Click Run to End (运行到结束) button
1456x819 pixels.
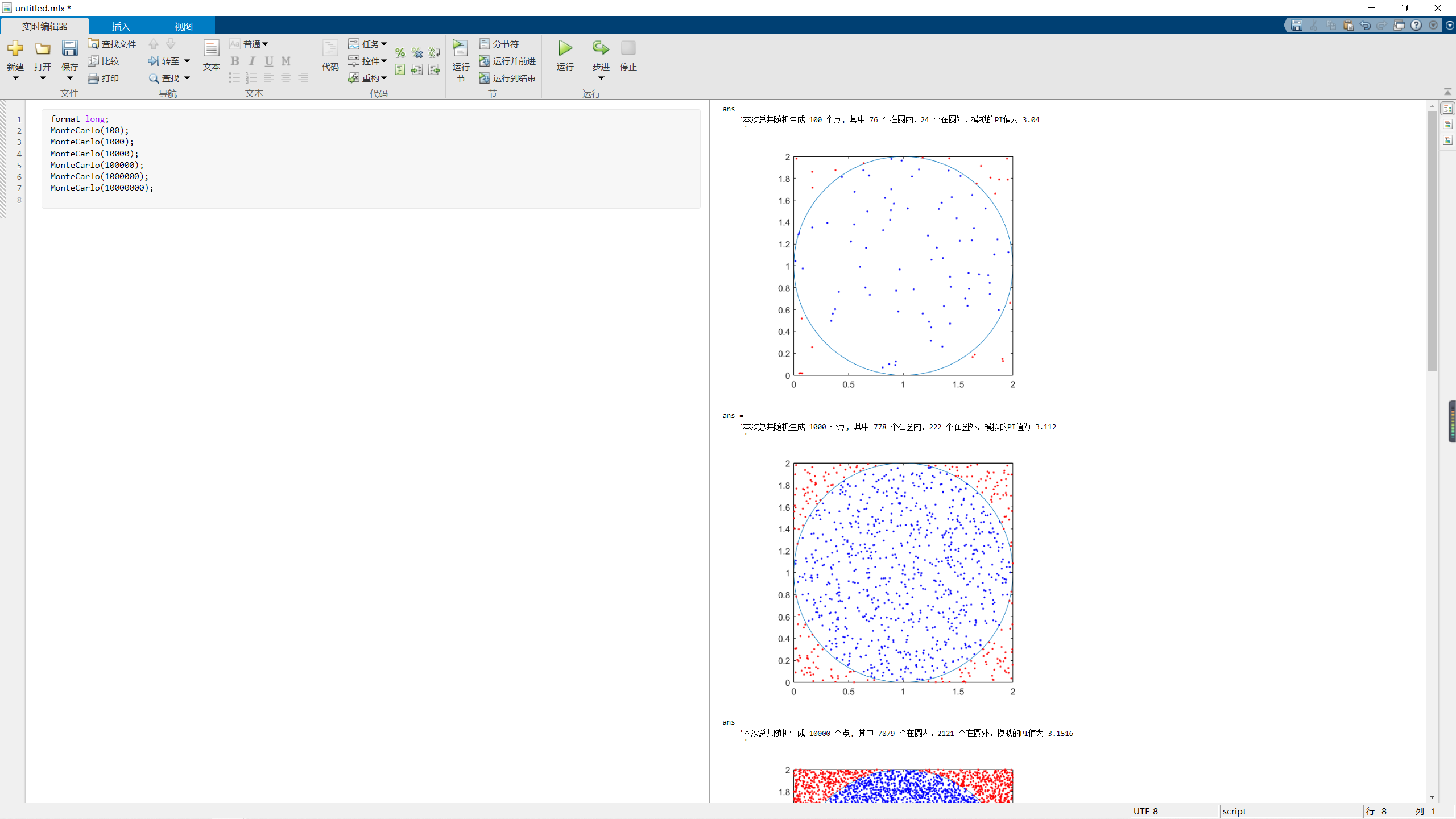point(507,78)
